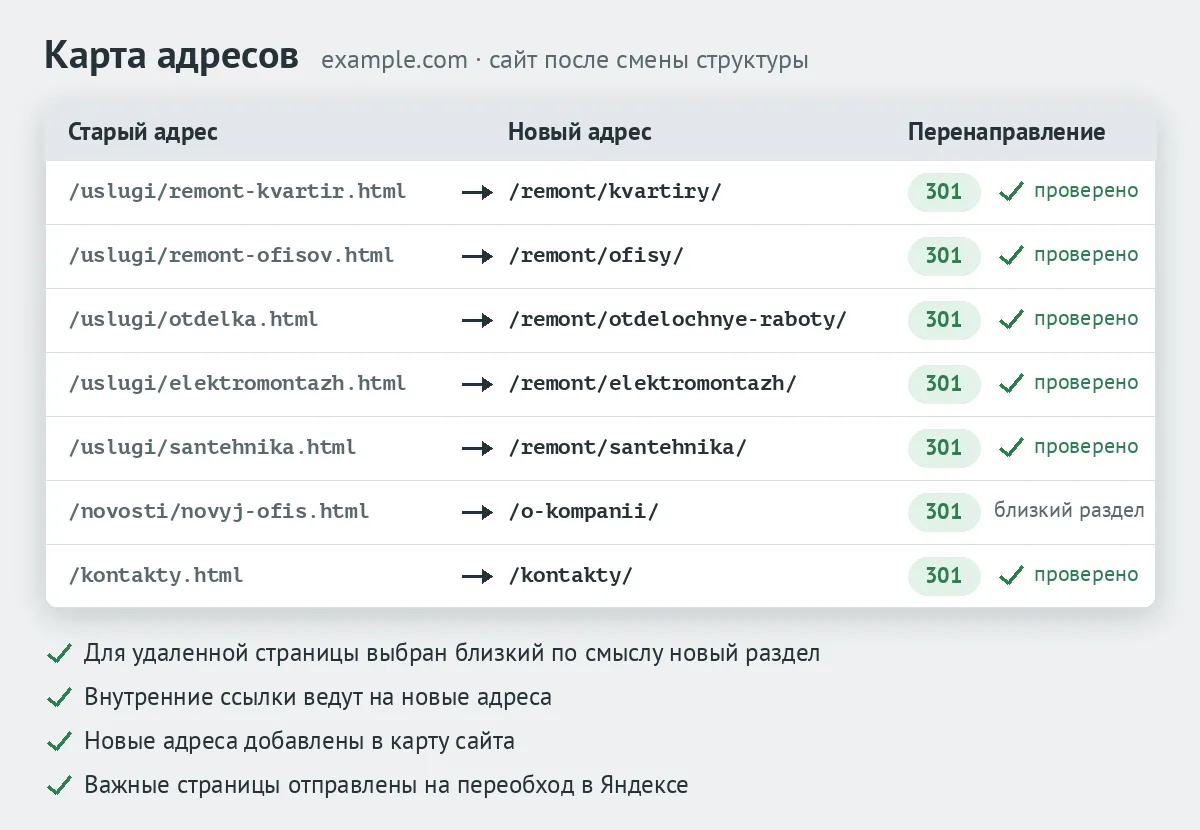The image size is (1200, 830).
Task: Click the green checkmark in the /kontakty/ row
Action: 1011,576
